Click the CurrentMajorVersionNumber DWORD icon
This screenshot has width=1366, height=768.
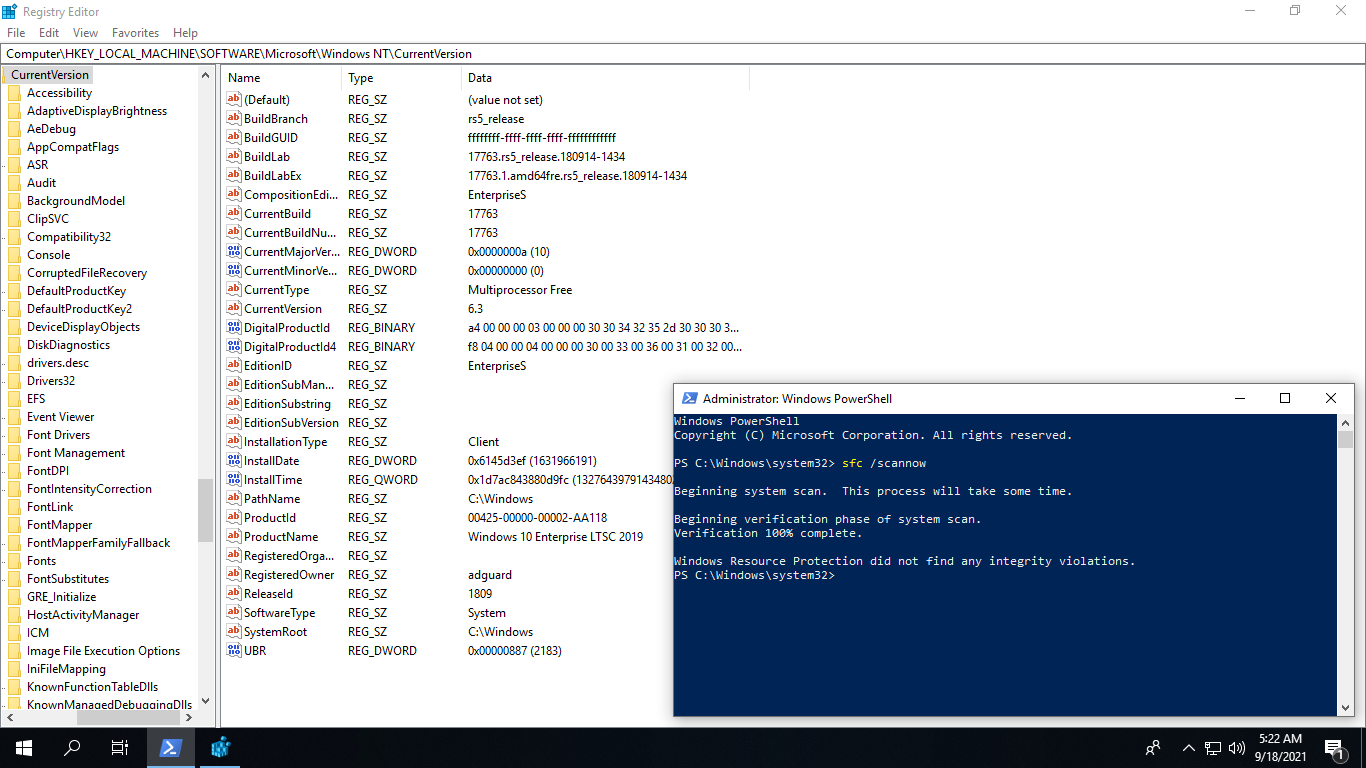[x=234, y=251]
